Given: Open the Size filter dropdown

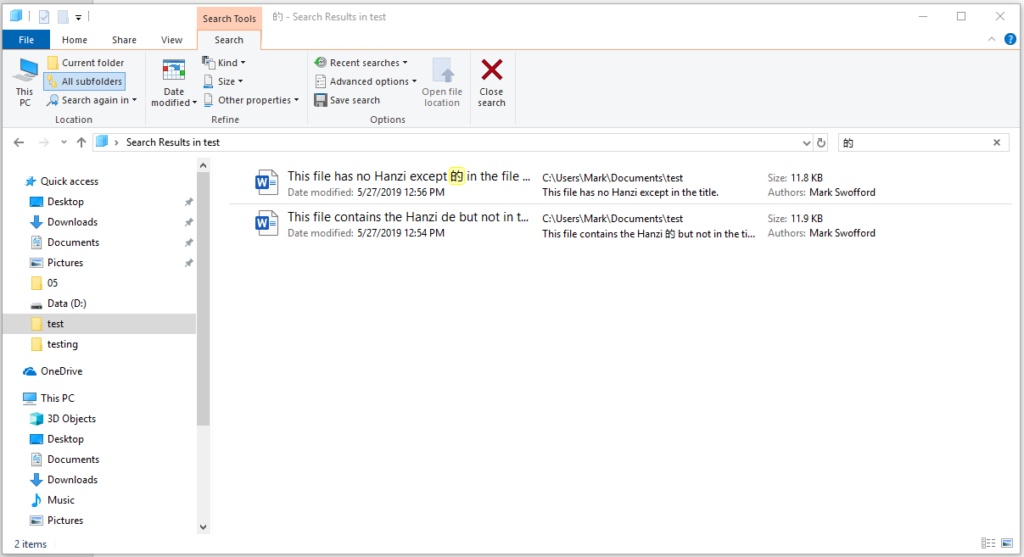Looking at the screenshot, I should [223, 82].
